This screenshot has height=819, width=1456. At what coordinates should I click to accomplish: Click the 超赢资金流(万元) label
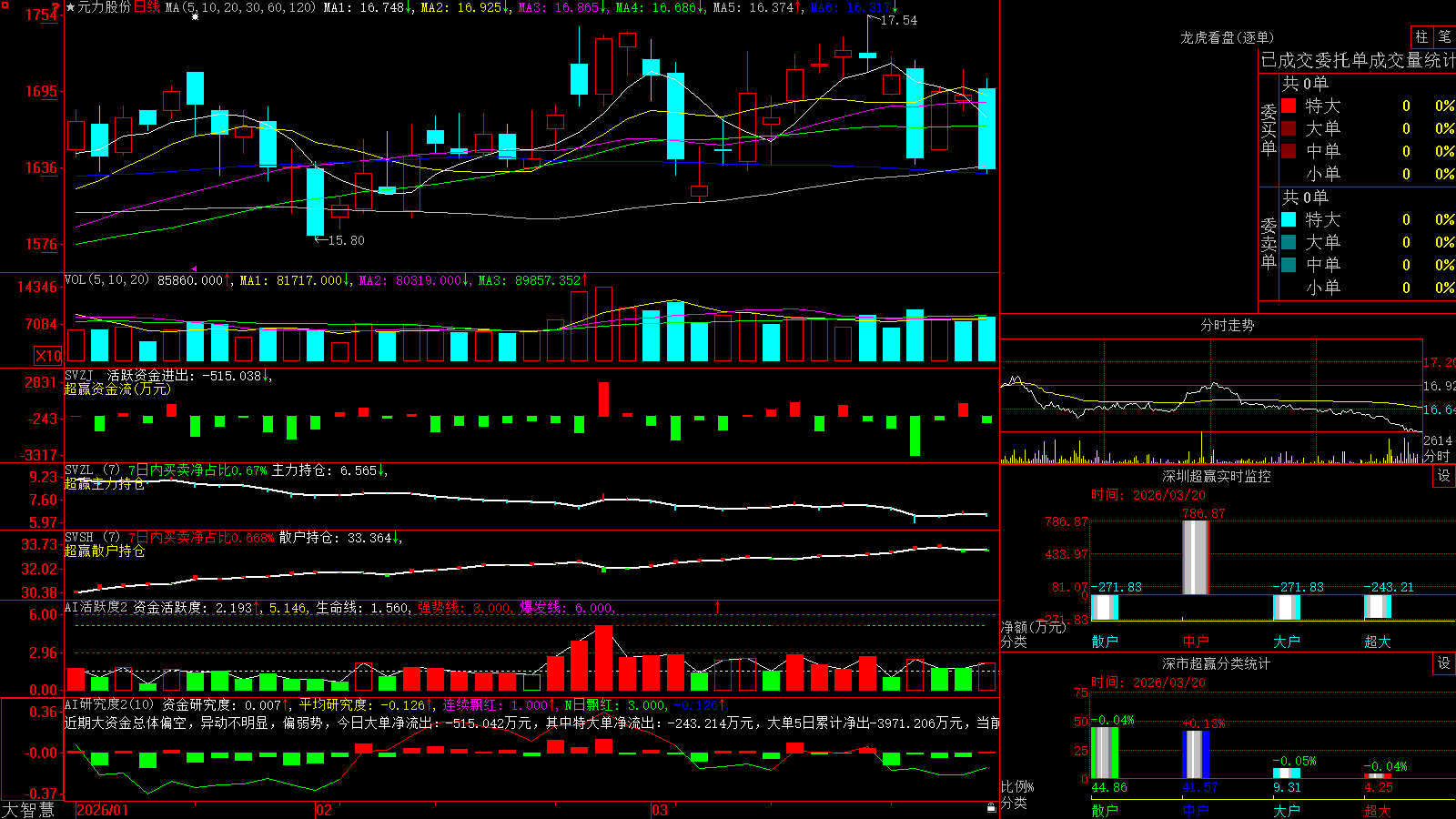click(x=117, y=389)
